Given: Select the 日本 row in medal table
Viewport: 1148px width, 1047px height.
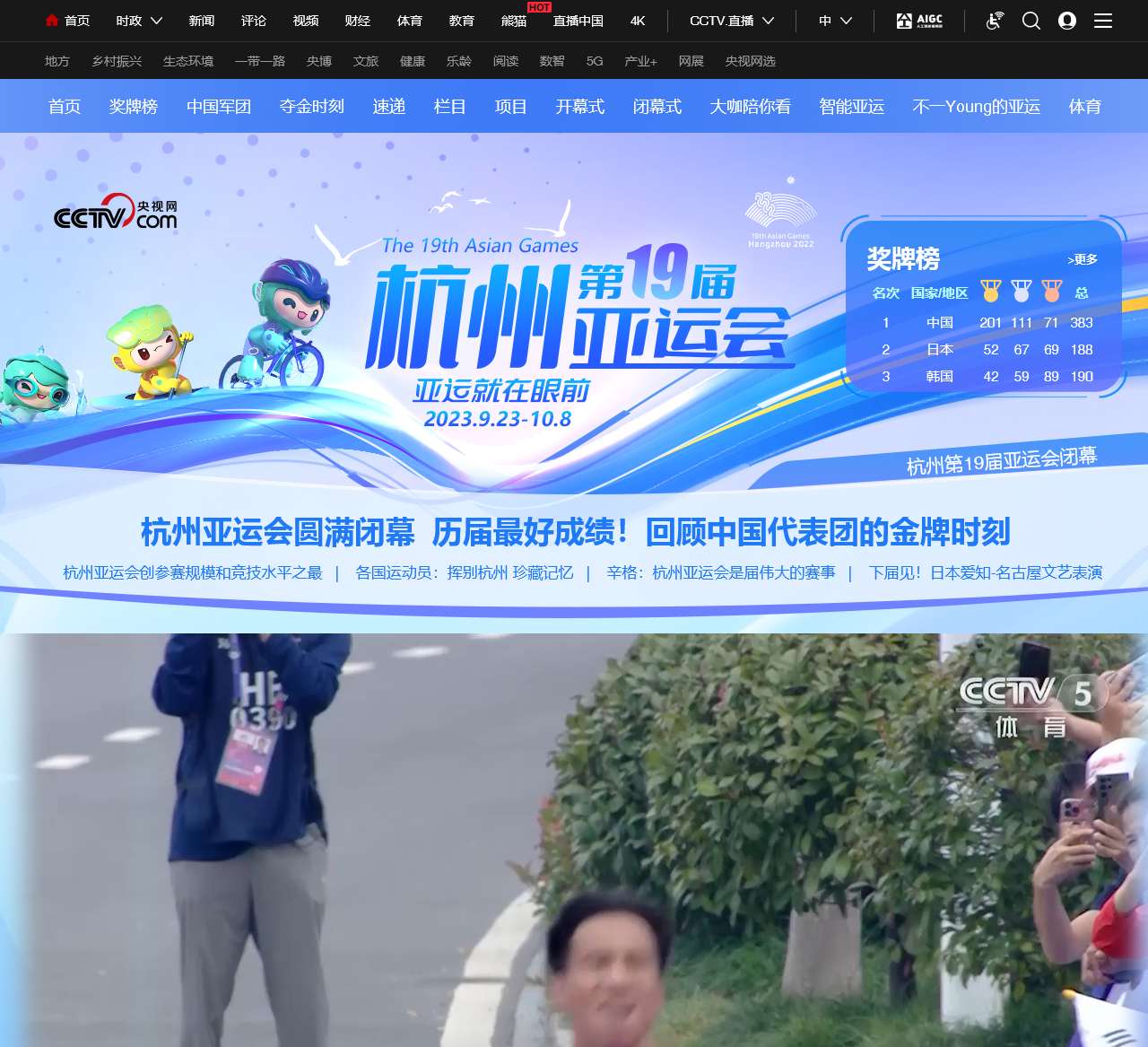Looking at the screenshot, I should [984, 349].
